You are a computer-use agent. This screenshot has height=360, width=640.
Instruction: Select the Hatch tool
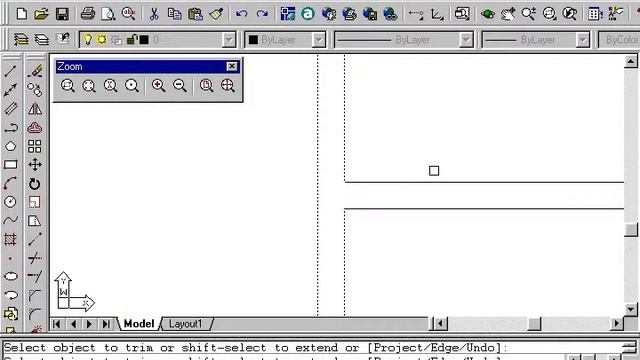(11, 239)
